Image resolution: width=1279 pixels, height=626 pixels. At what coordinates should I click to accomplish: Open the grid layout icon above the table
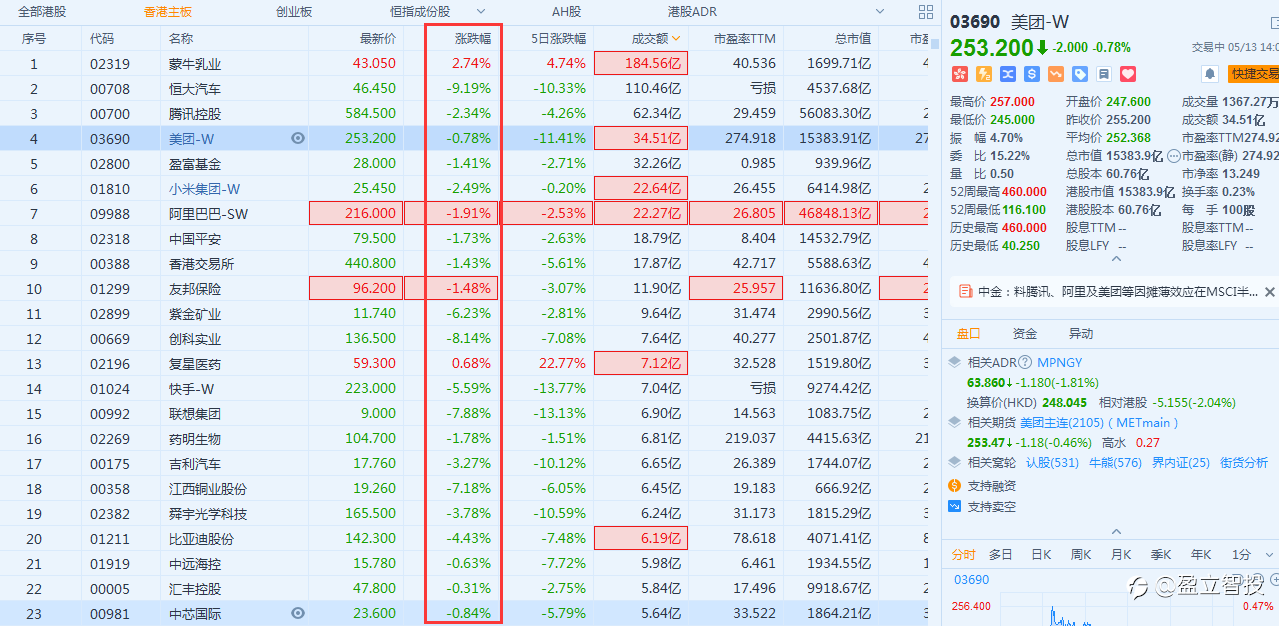925,12
